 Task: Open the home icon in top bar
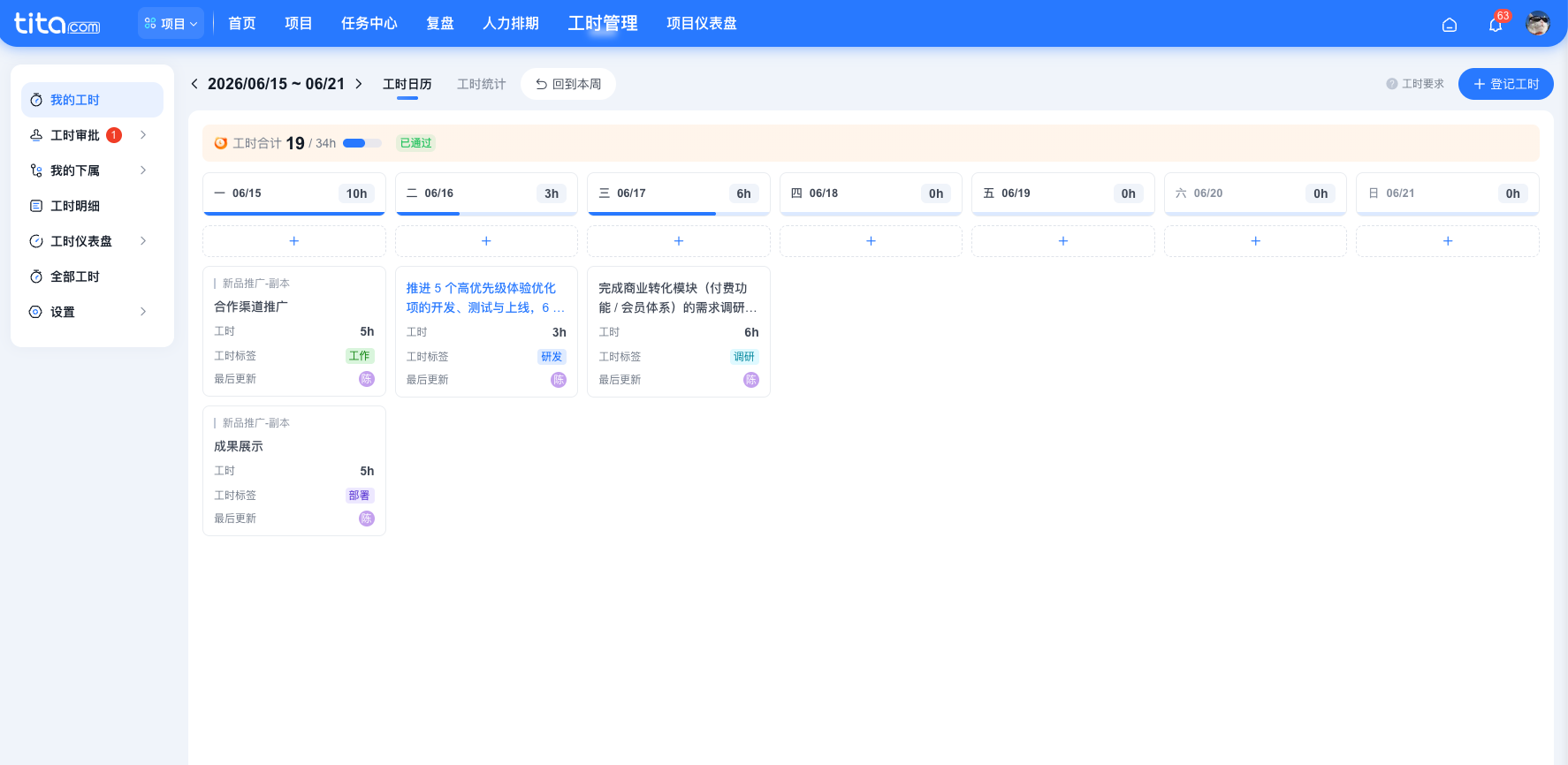point(1450,25)
